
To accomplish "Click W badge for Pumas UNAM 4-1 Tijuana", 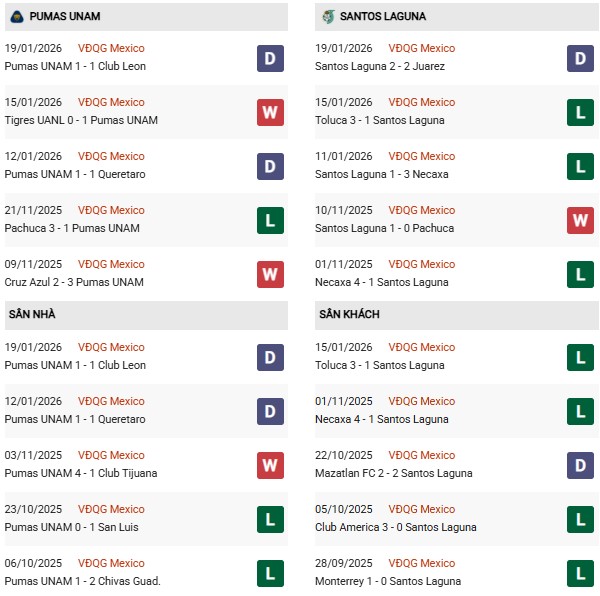I will click(x=270, y=465).
